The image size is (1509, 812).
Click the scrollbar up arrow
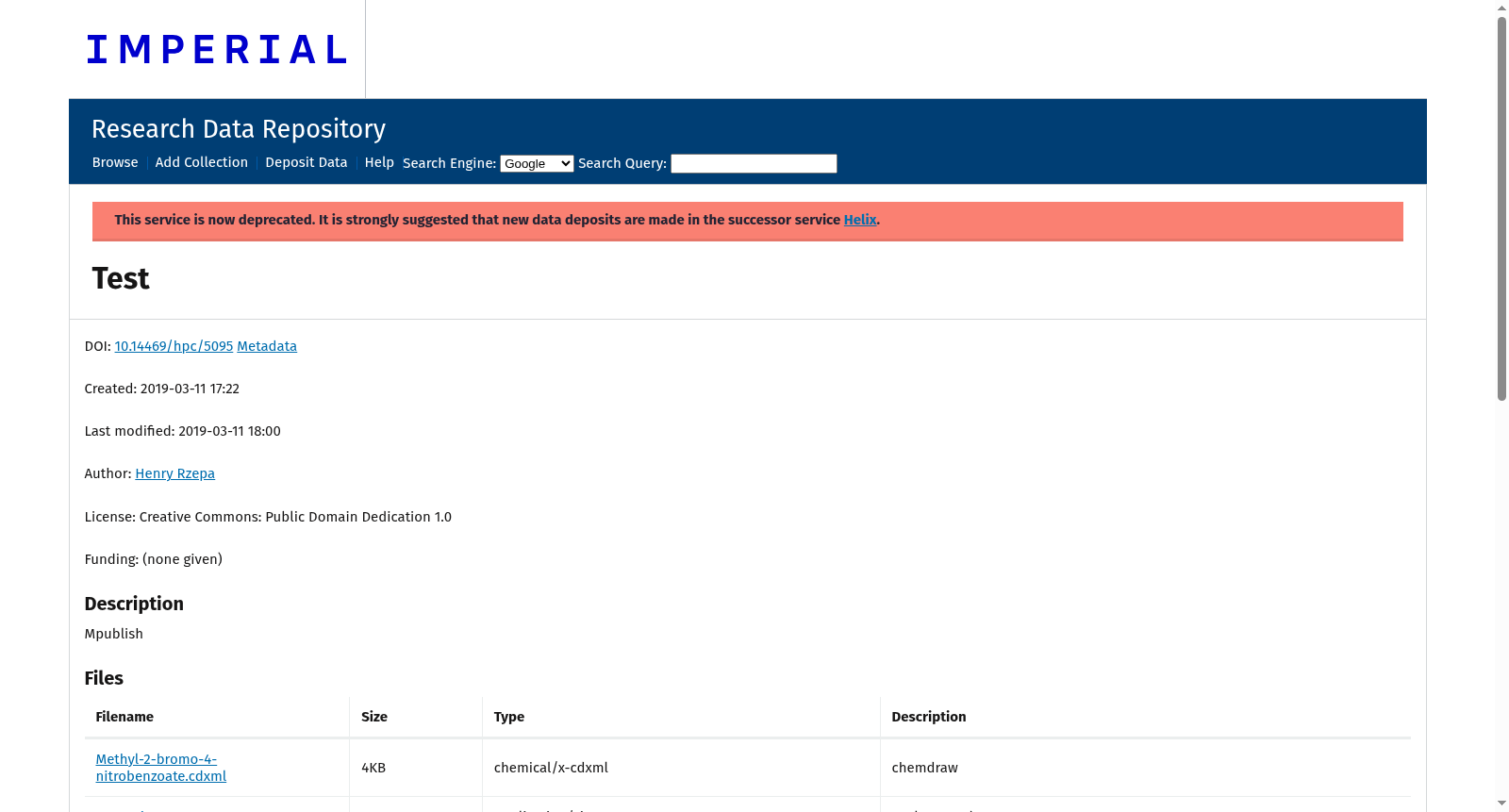coord(1502,8)
